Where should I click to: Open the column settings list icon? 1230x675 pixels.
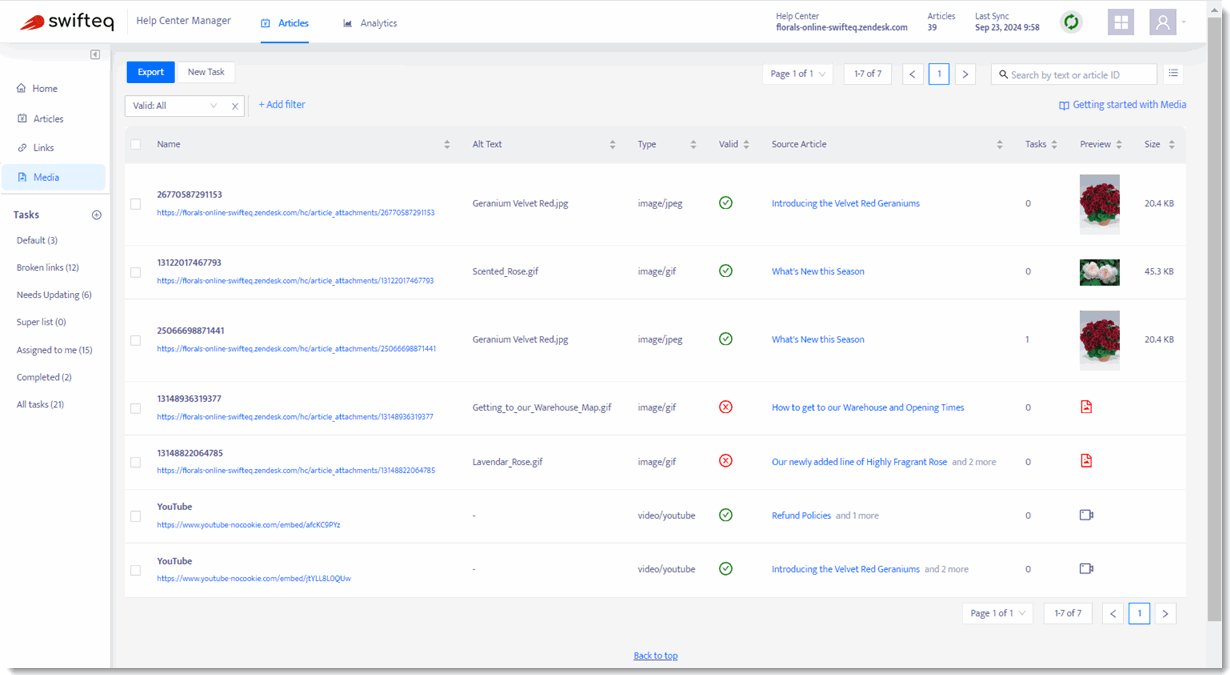point(1173,74)
